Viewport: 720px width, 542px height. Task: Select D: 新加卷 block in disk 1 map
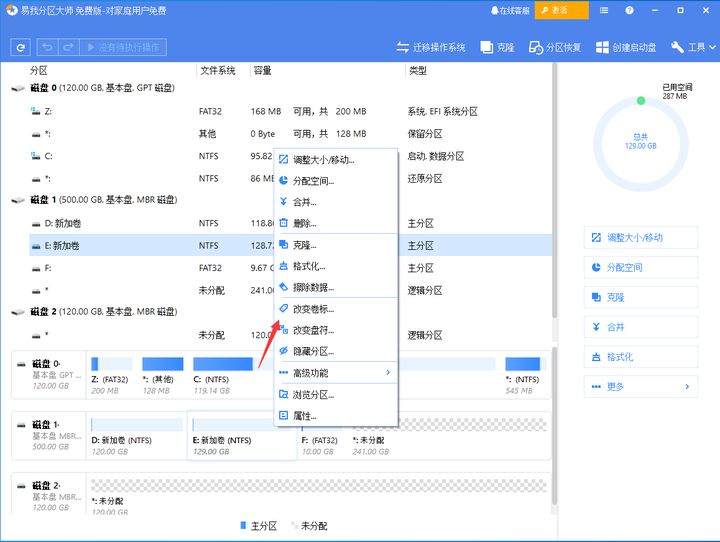(137, 436)
